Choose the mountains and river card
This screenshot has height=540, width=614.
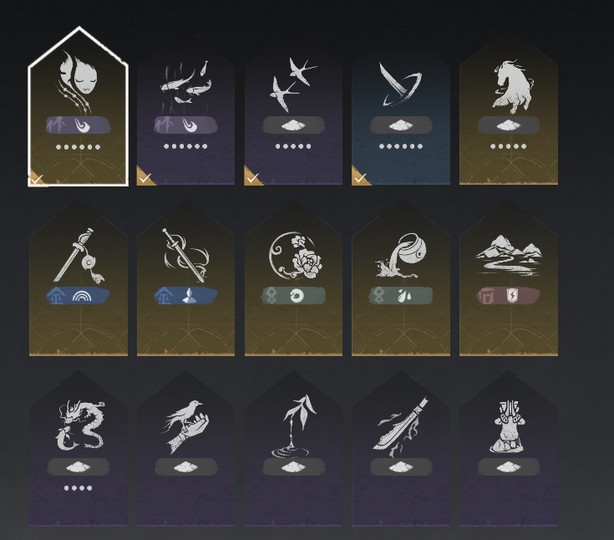click(509, 278)
